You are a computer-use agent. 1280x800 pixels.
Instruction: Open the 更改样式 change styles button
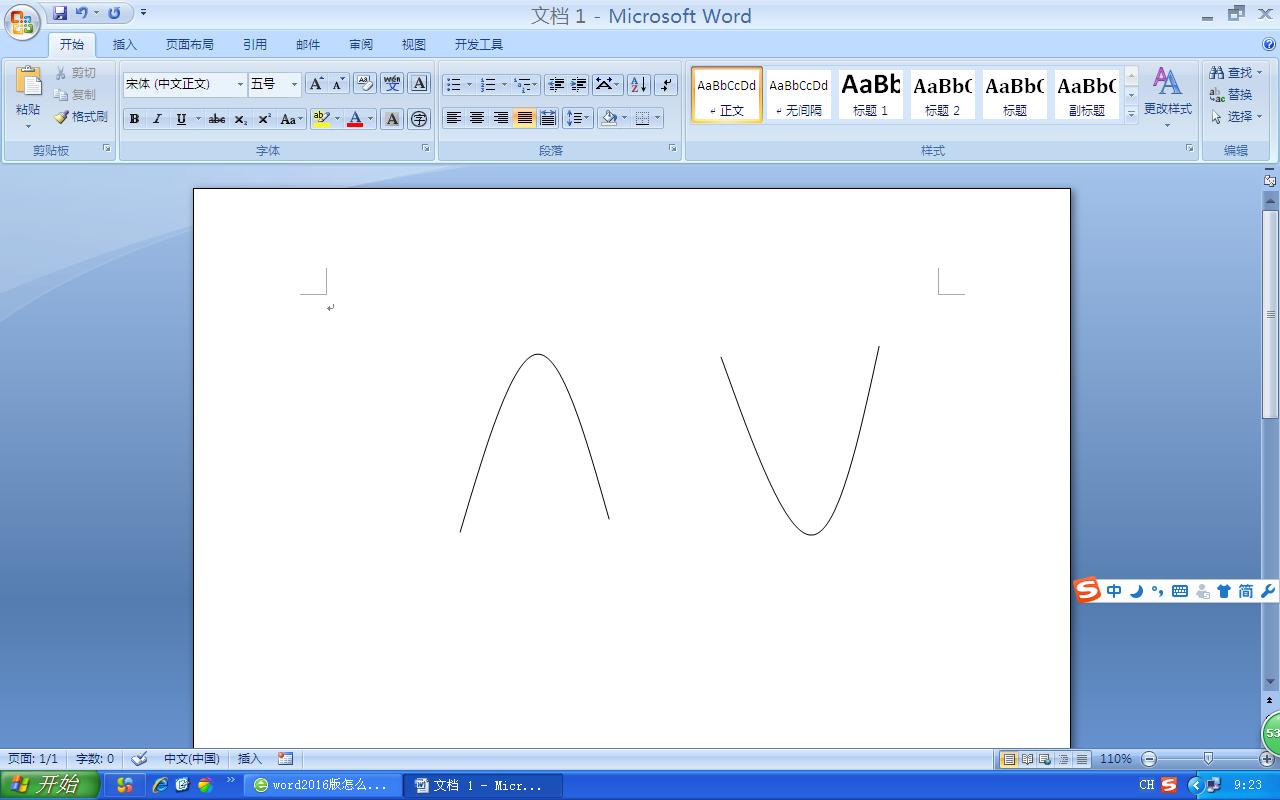coord(1168,96)
